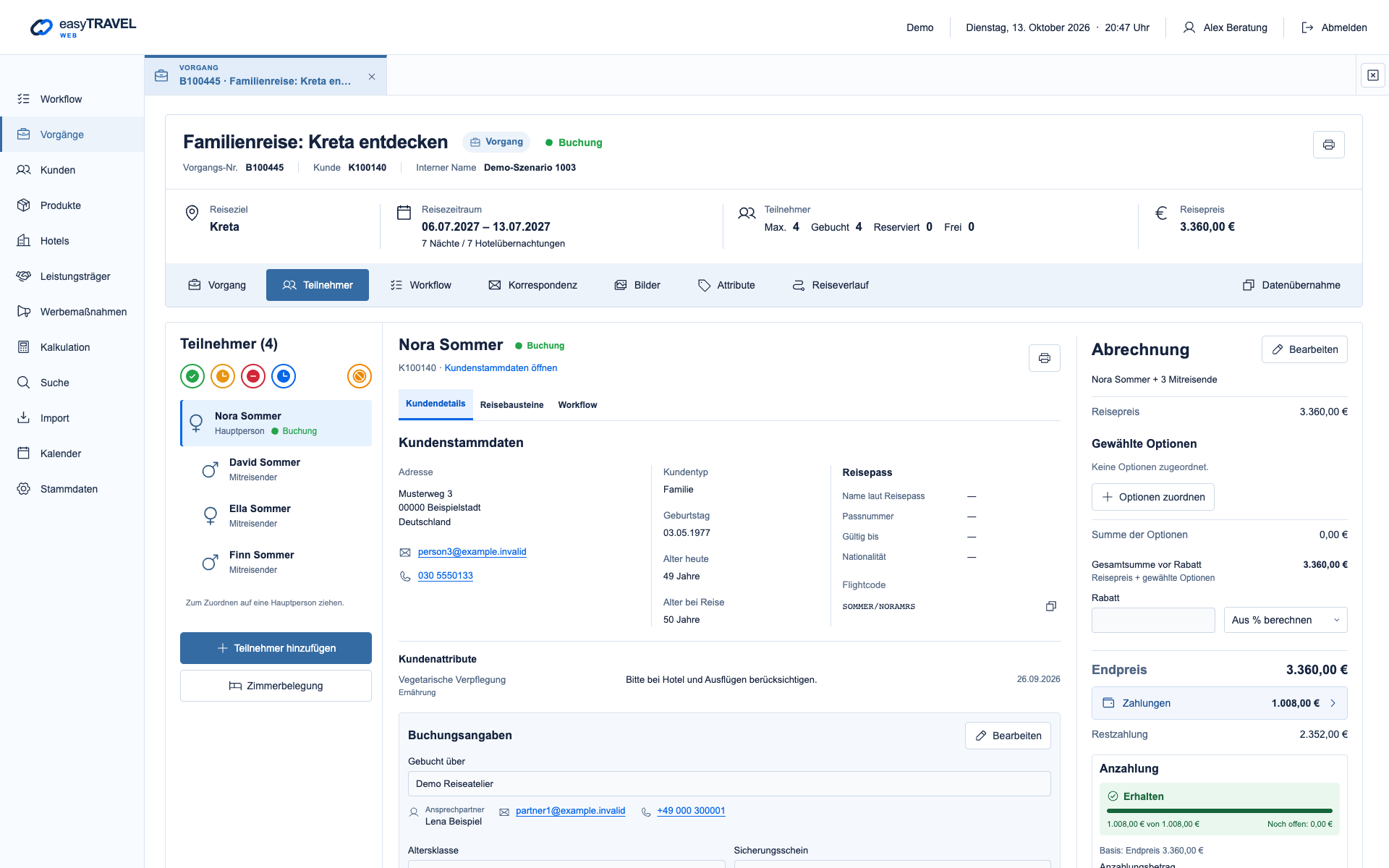Click the Anzahlung green progress bar

coord(1219,811)
